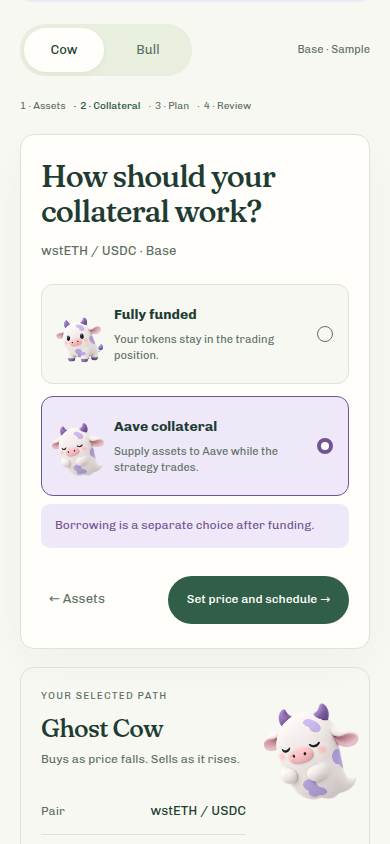Open the 2 · Collateral step
The image size is (390, 844).
coord(110,106)
